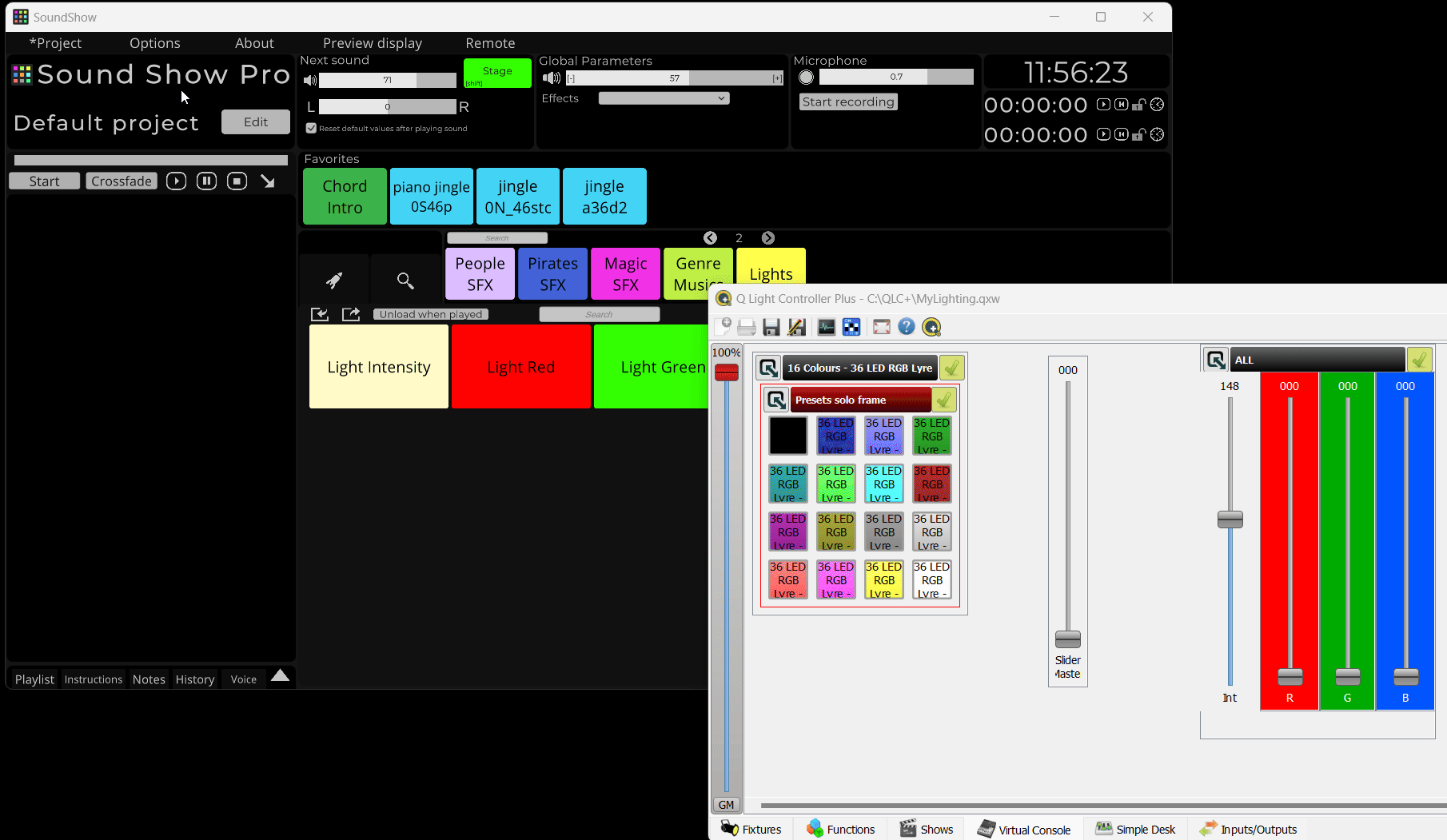Click the Crossfade button
Screen dimensions: 1447x840
tap(122, 181)
